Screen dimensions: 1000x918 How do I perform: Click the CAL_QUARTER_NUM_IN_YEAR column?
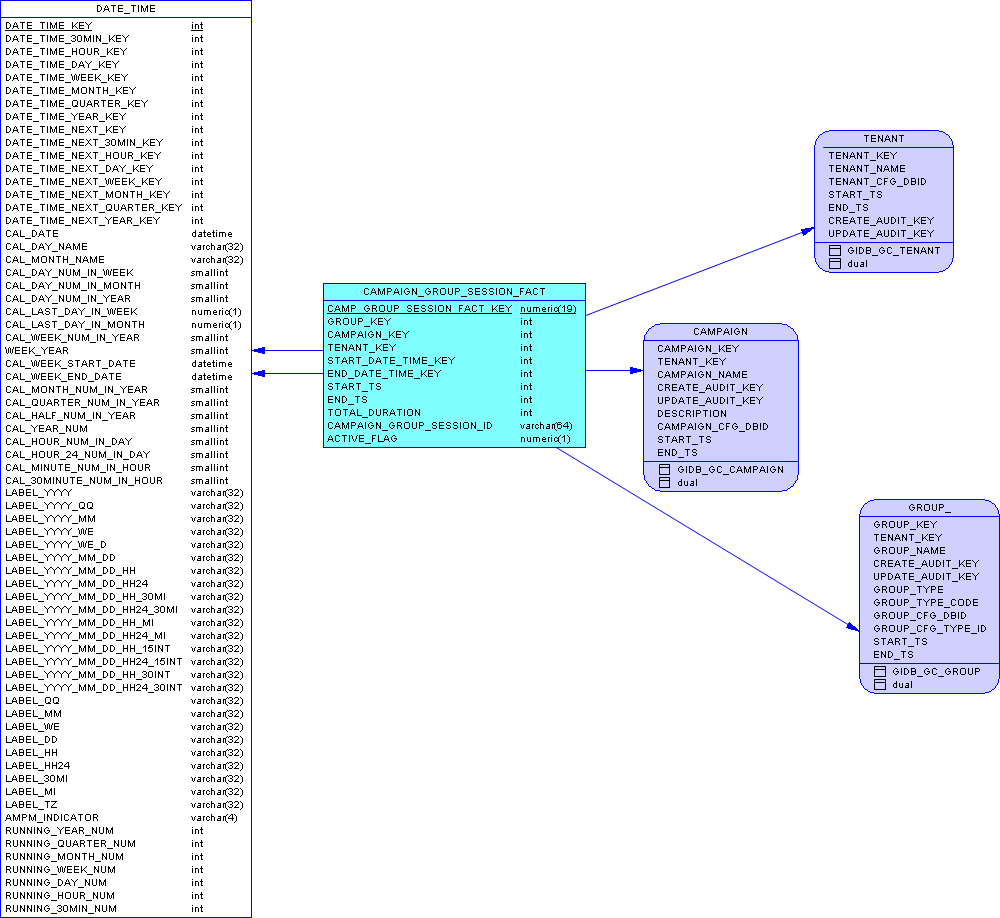[82, 403]
